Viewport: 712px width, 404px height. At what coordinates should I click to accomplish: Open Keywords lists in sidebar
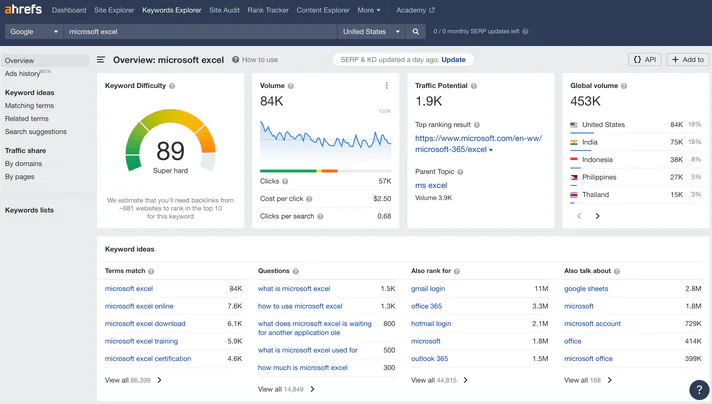(x=30, y=210)
